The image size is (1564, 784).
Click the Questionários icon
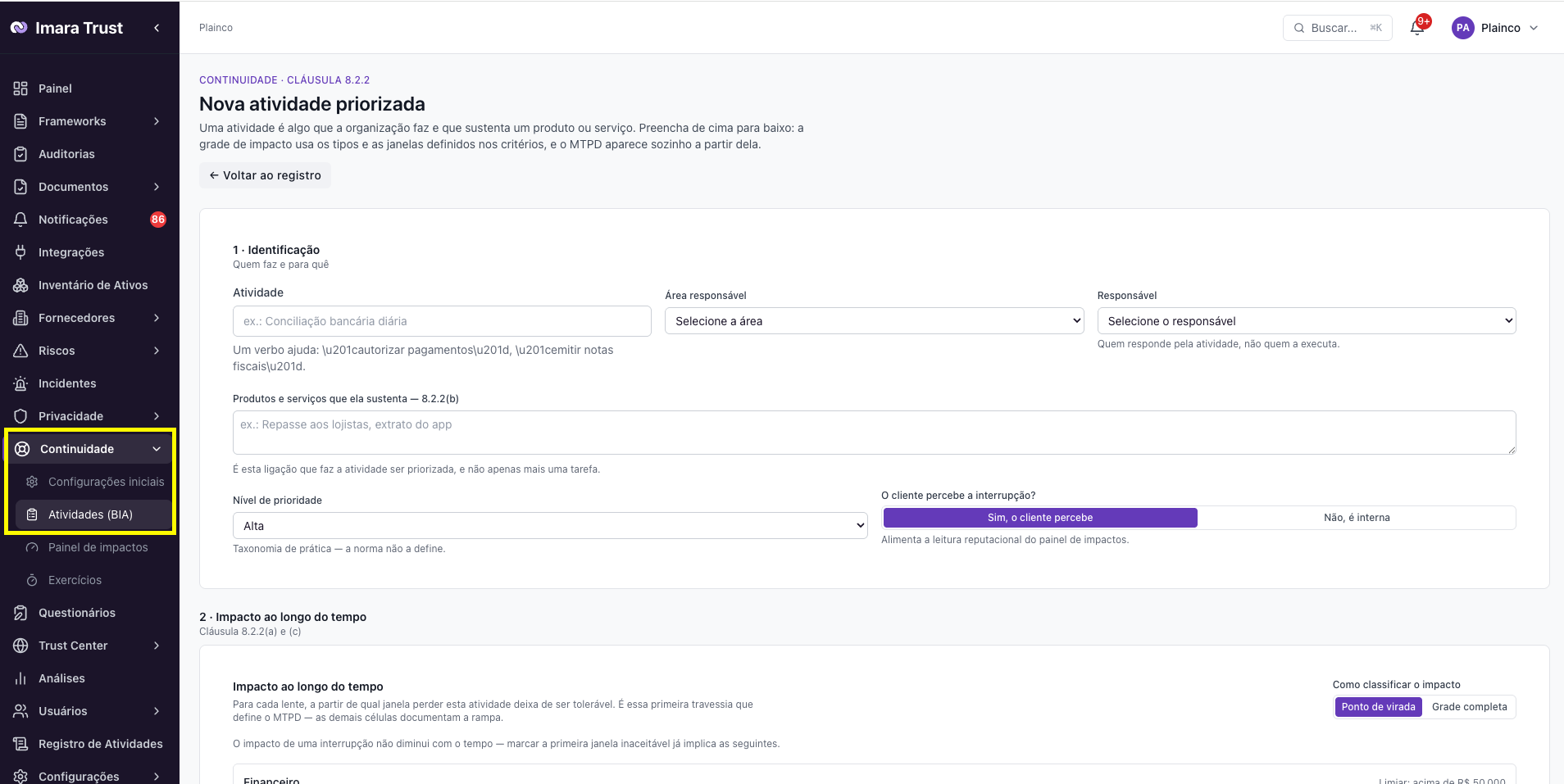[20, 613]
